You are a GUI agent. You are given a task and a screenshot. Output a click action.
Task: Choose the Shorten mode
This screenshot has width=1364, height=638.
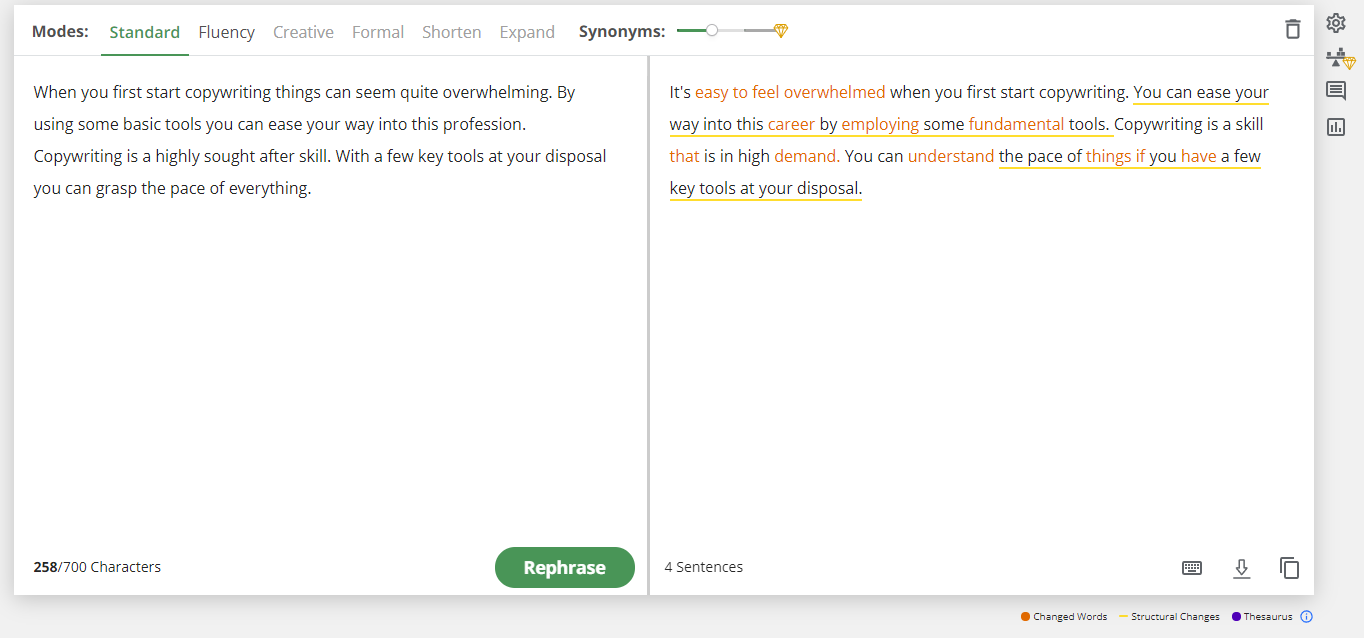(452, 32)
